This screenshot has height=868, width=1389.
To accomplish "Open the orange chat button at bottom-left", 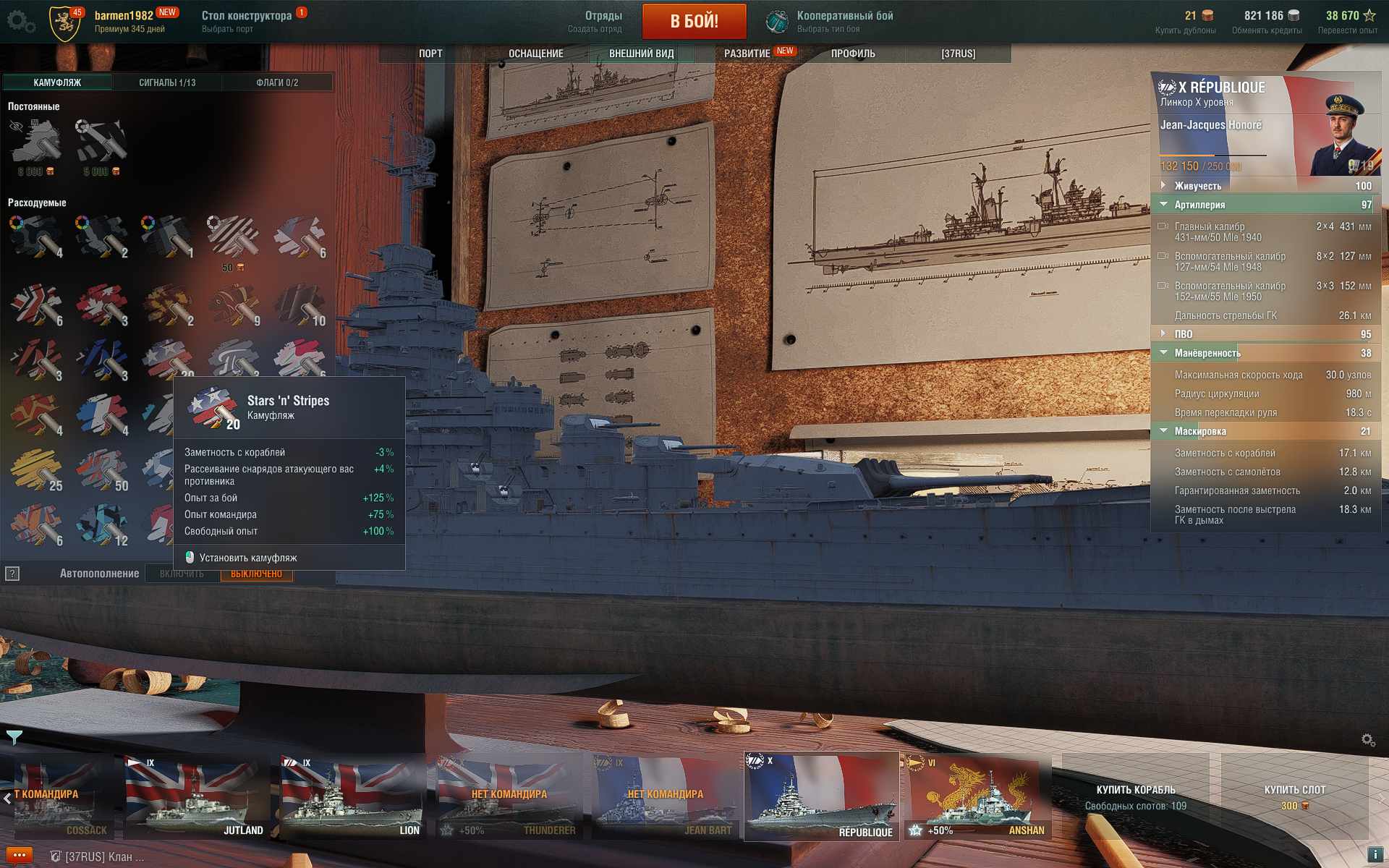I will point(19,855).
